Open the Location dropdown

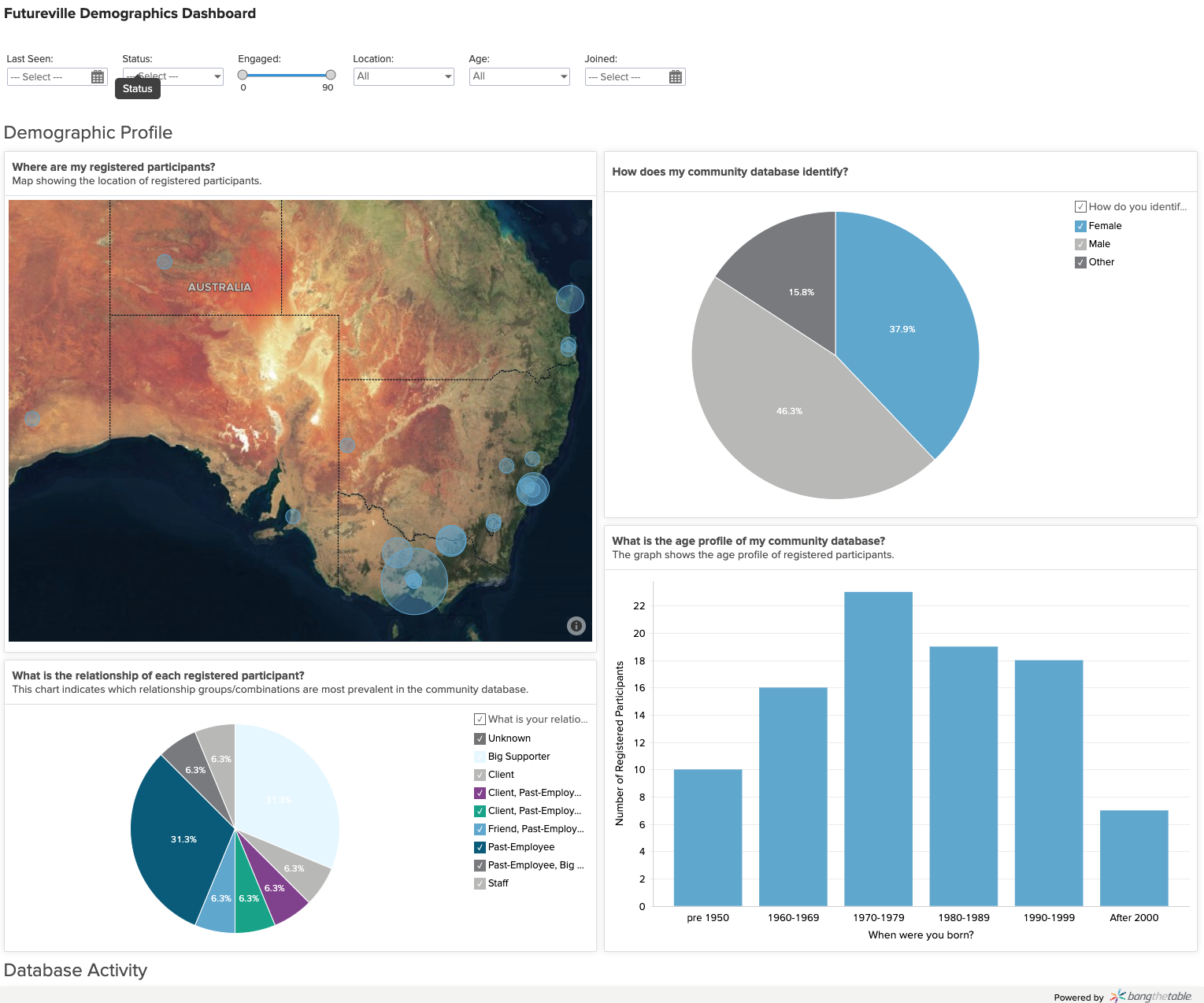point(404,76)
